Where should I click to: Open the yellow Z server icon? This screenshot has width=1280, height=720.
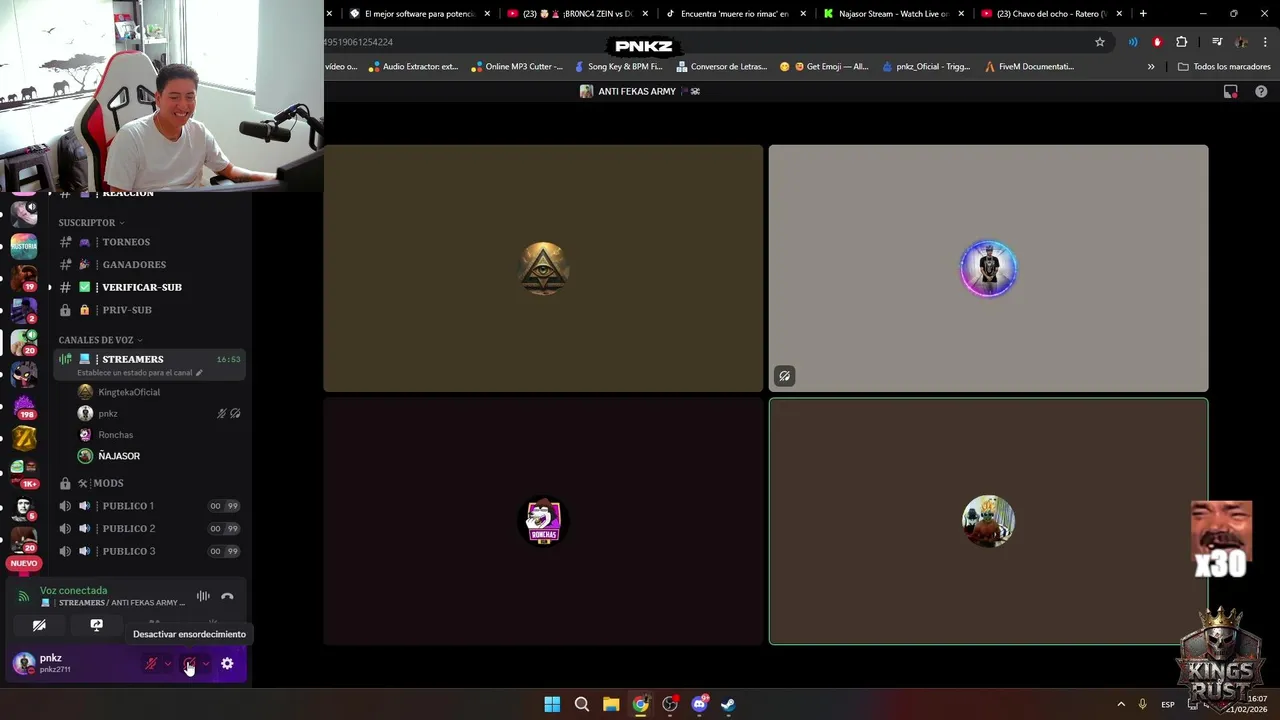24,438
